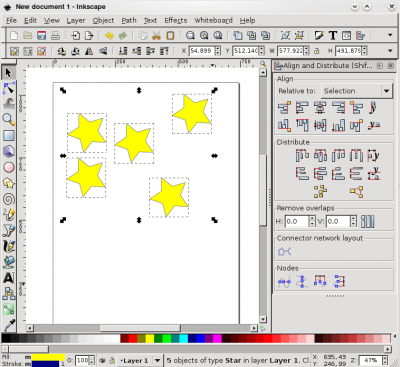This screenshot has width=400, height=367.
Task: Expand the tool controls bar overflow arrow
Action: 390,51
